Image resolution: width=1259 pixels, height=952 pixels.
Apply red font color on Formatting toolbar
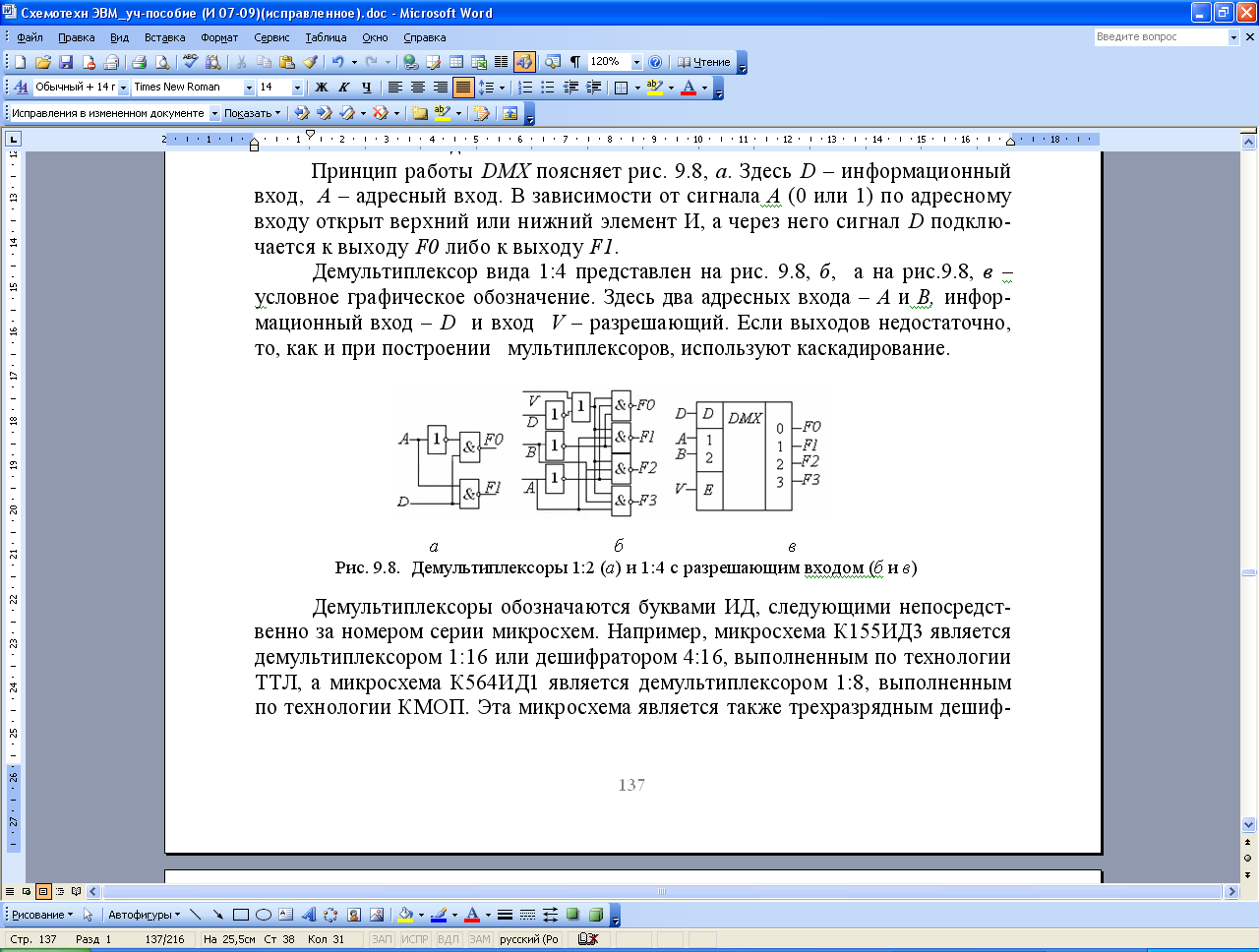[x=689, y=88]
